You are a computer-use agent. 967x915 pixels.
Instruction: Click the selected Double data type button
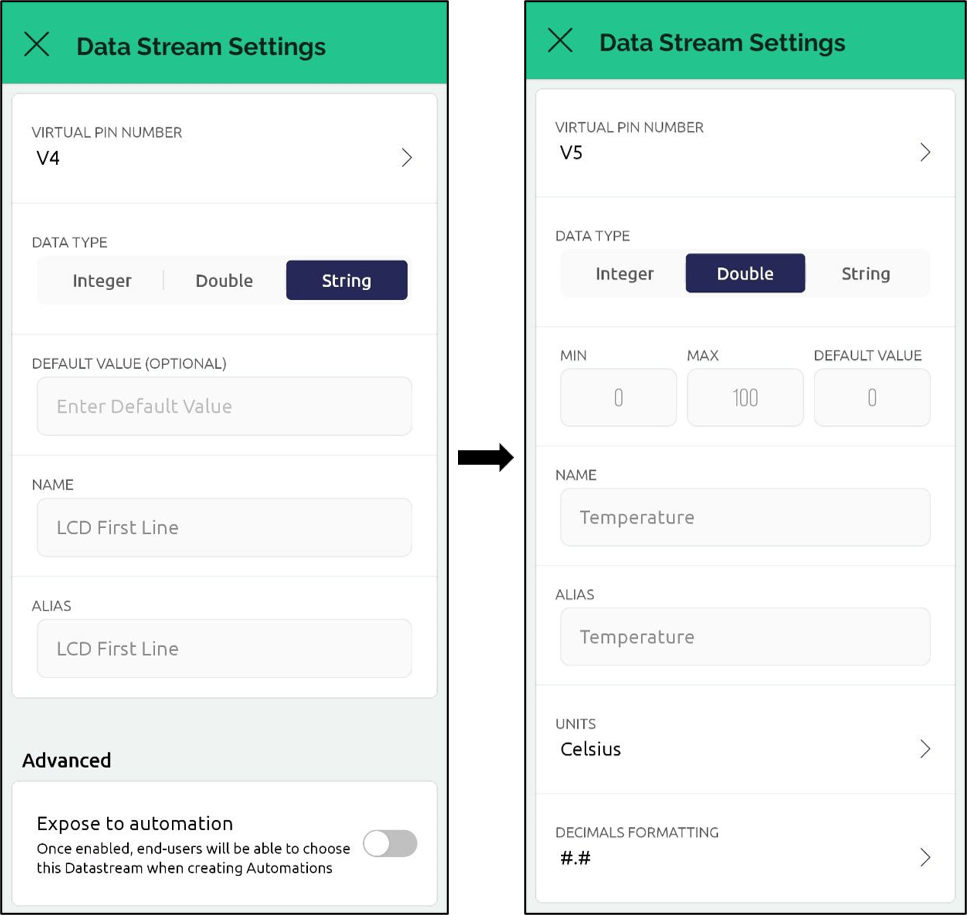coord(744,273)
